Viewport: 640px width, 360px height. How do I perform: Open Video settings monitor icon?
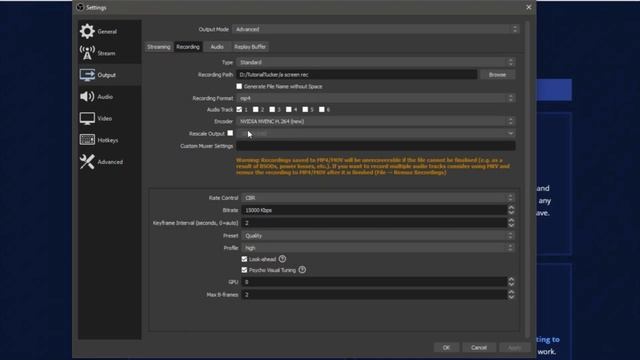coord(87,118)
